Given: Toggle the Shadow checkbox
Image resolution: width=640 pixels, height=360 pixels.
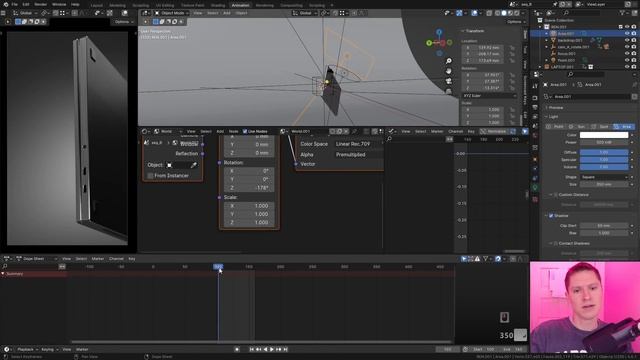Looking at the screenshot, I should coord(551,216).
